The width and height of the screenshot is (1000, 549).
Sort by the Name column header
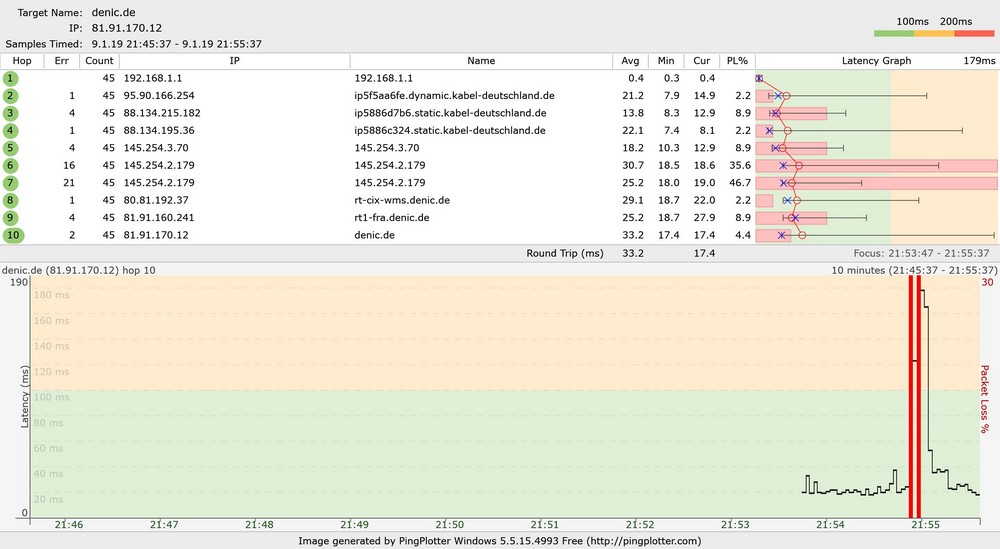click(481, 61)
